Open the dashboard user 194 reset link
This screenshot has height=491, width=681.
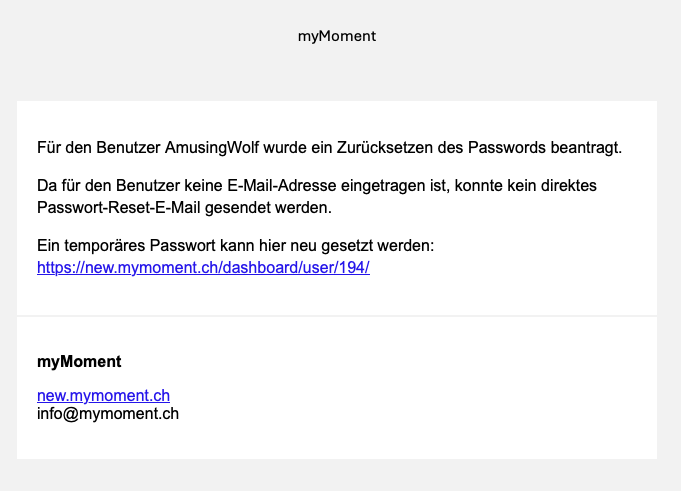coord(203,268)
